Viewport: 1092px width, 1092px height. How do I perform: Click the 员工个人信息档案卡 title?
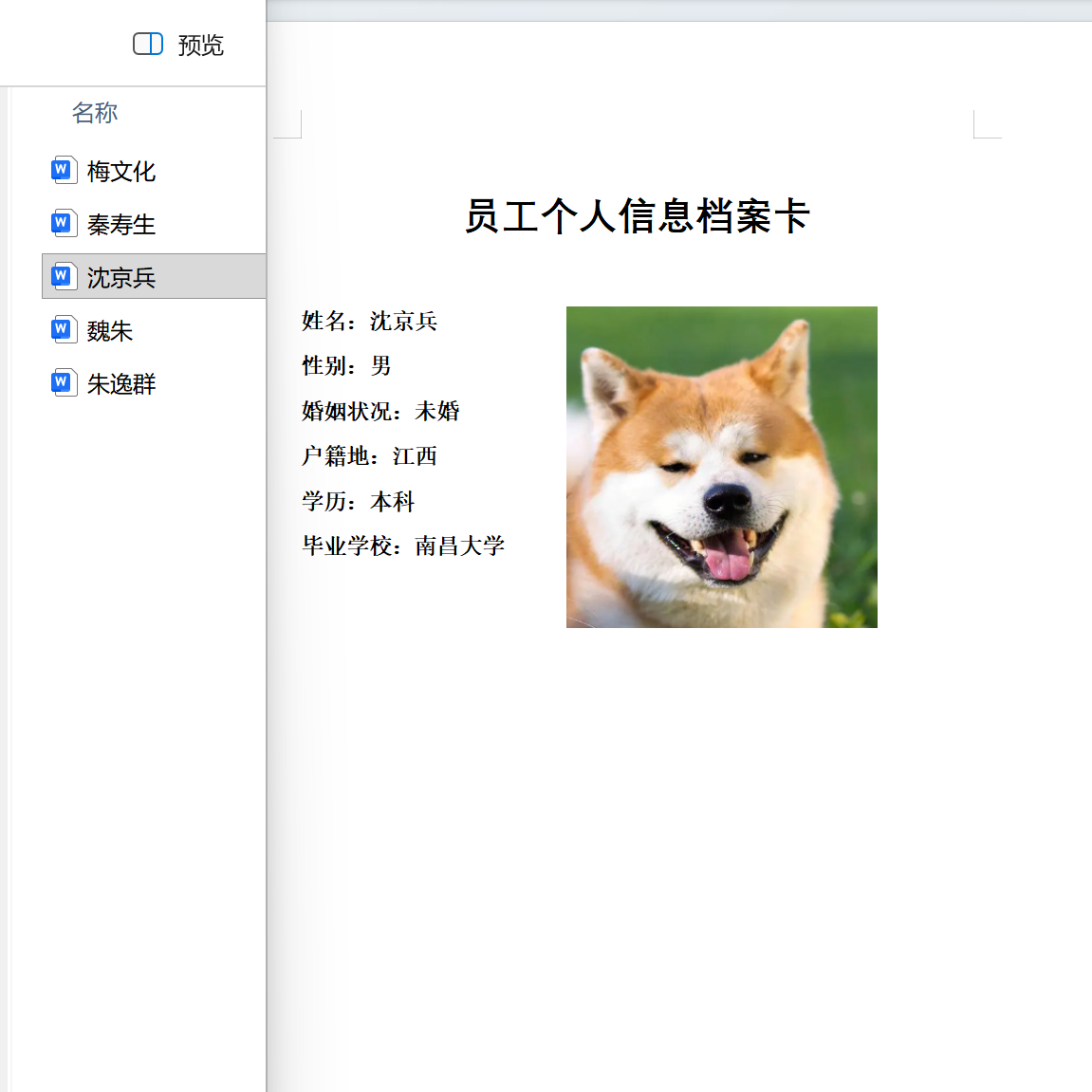(x=638, y=216)
